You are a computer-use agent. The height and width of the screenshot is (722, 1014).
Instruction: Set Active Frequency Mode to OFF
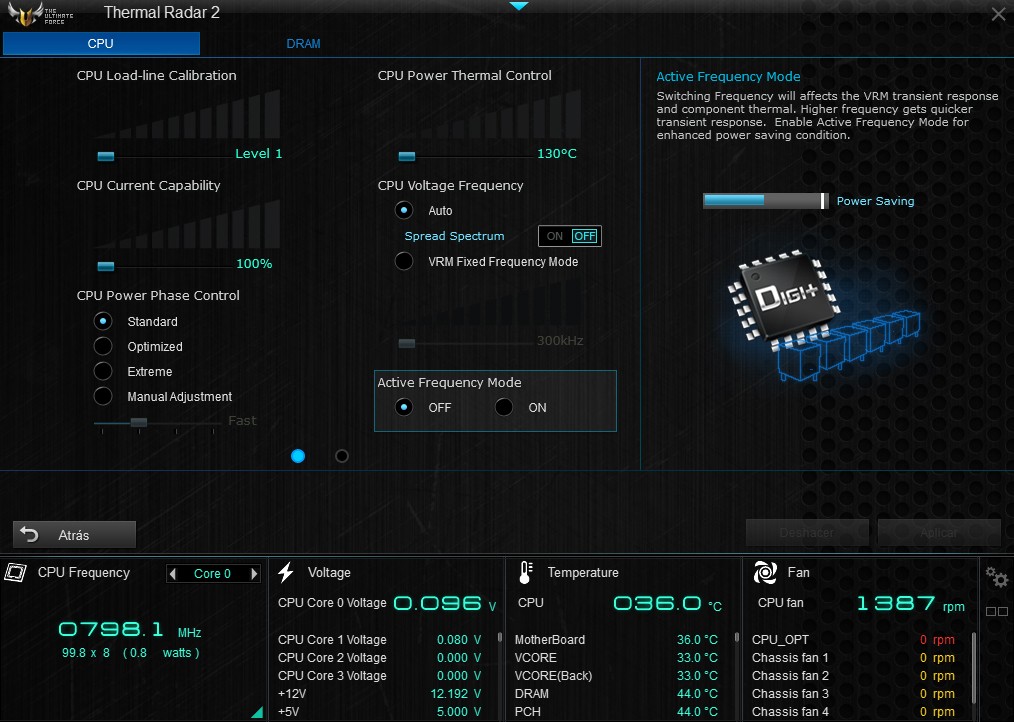(404, 407)
